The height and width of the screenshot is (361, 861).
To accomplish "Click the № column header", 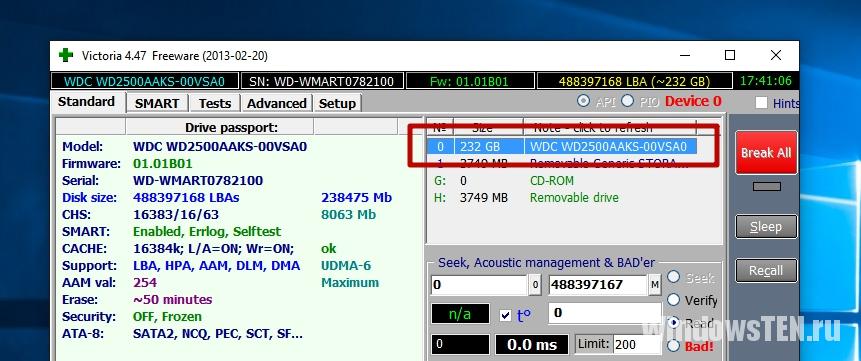I will (440, 127).
